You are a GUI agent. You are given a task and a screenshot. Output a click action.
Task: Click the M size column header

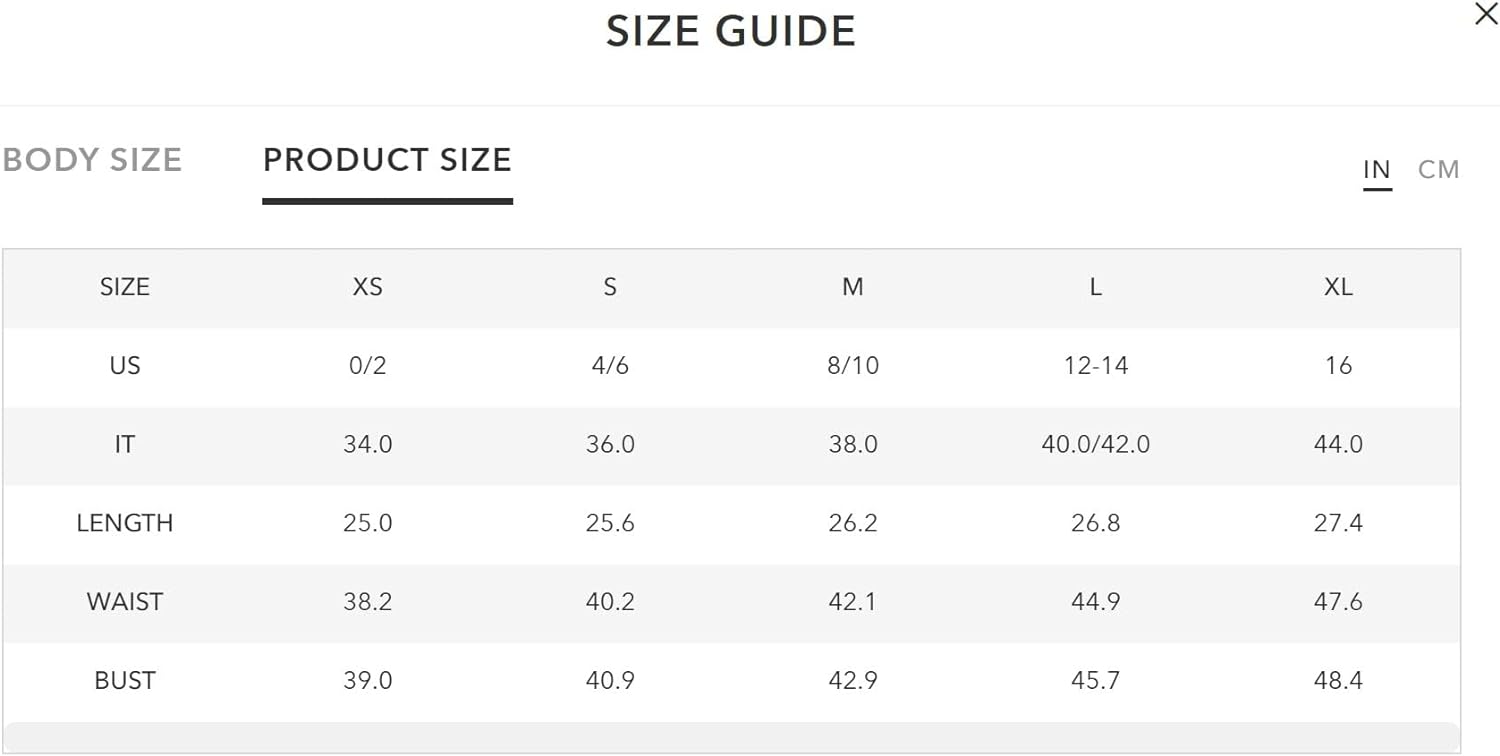[852, 287]
